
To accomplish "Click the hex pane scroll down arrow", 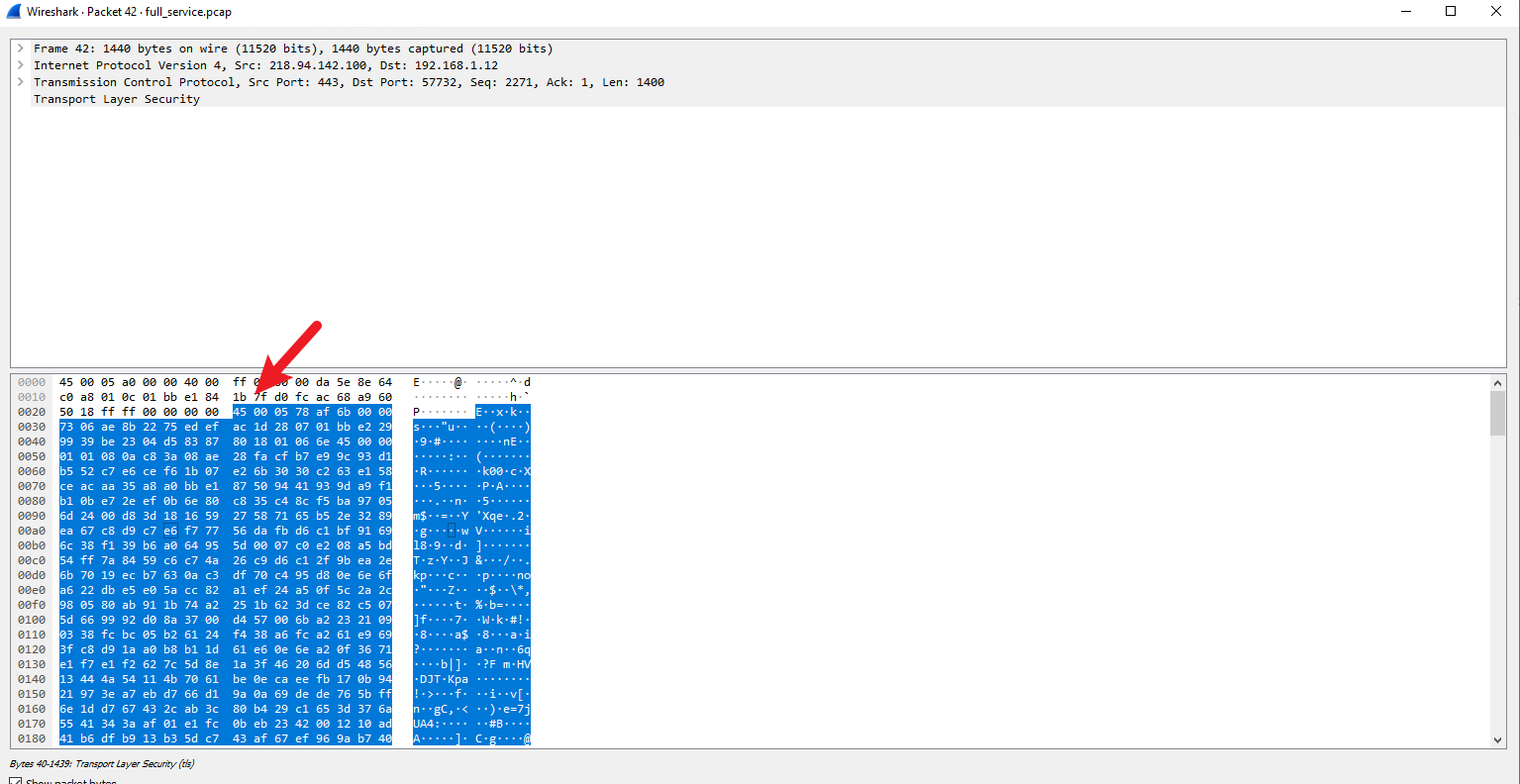I will pos(1497,739).
